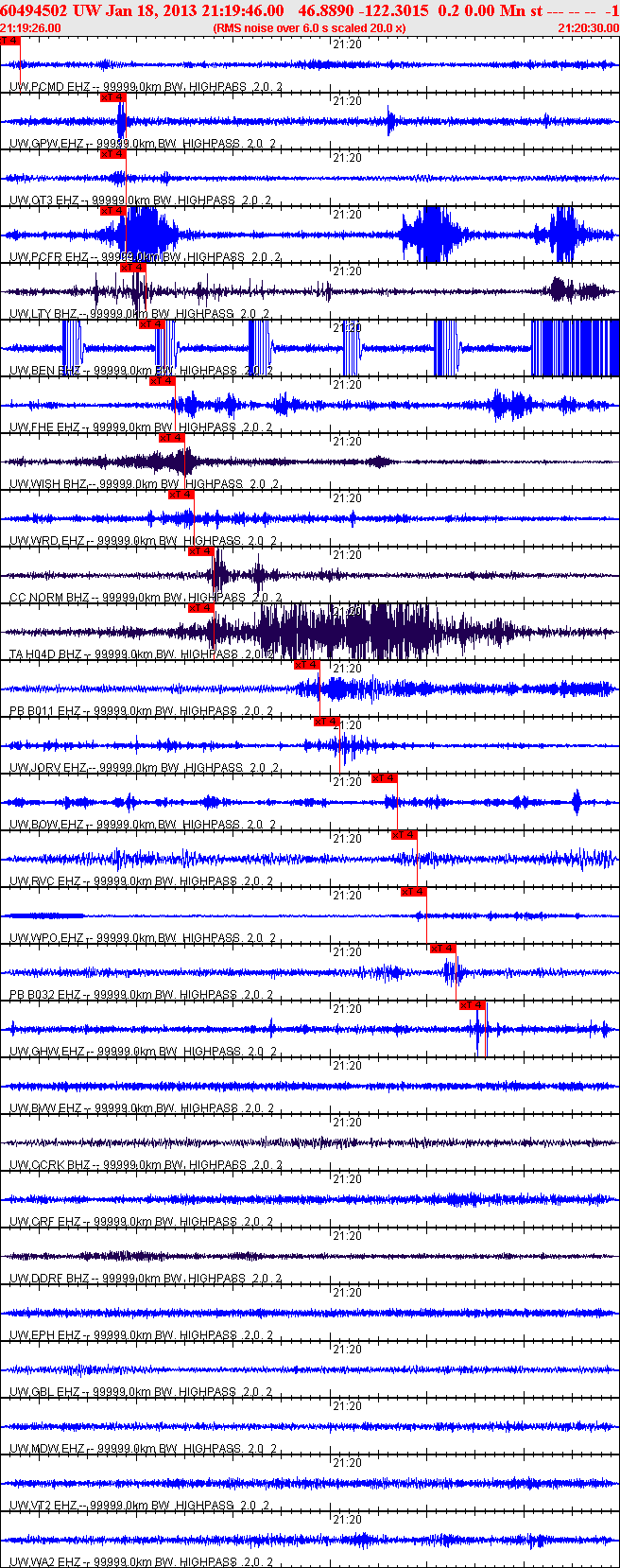Viewport: 620px width, 1568px height.
Task: Select the red arrival marker on PB.B011 trace
Action: coord(307,665)
